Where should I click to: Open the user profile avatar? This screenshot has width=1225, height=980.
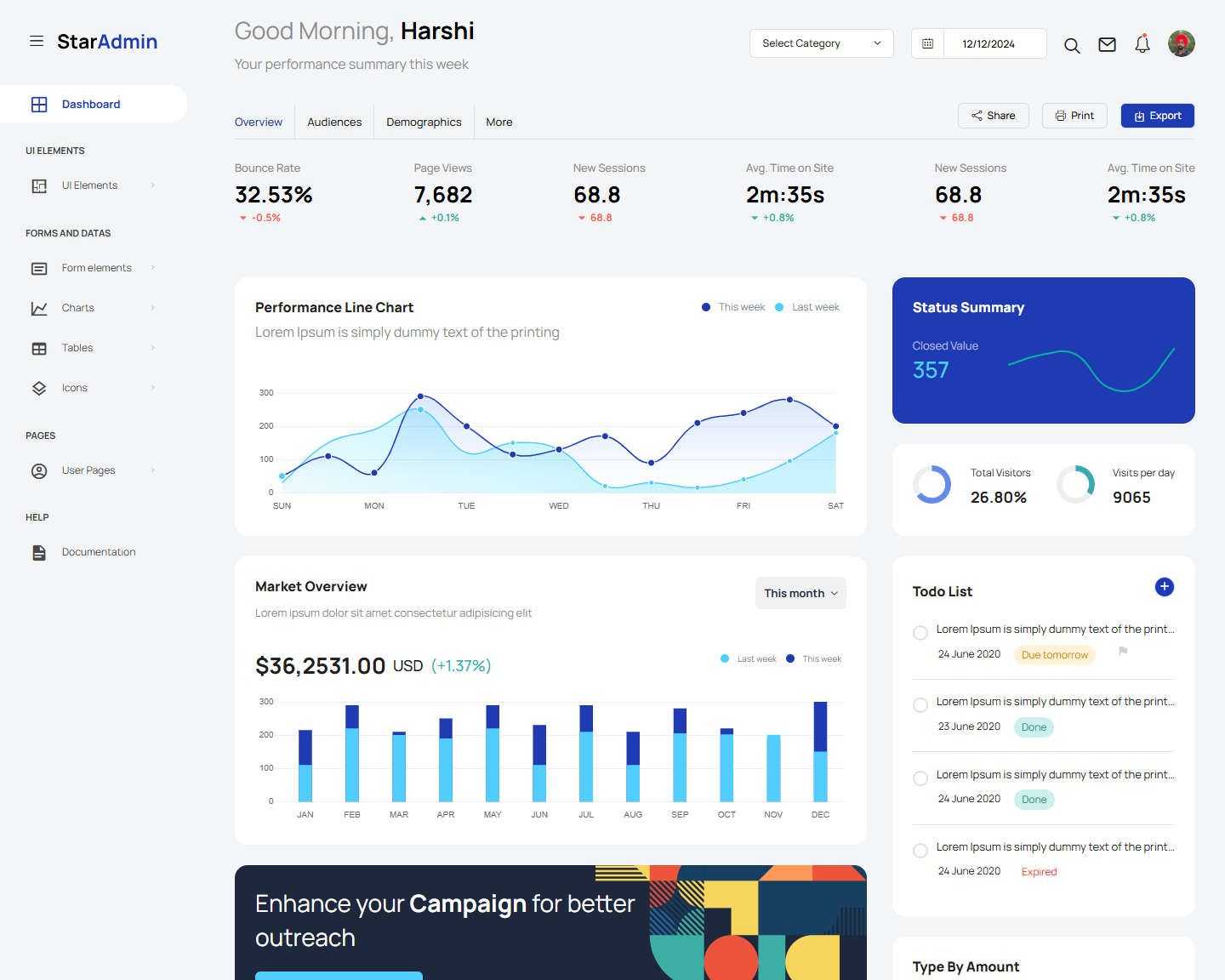click(x=1181, y=43)
